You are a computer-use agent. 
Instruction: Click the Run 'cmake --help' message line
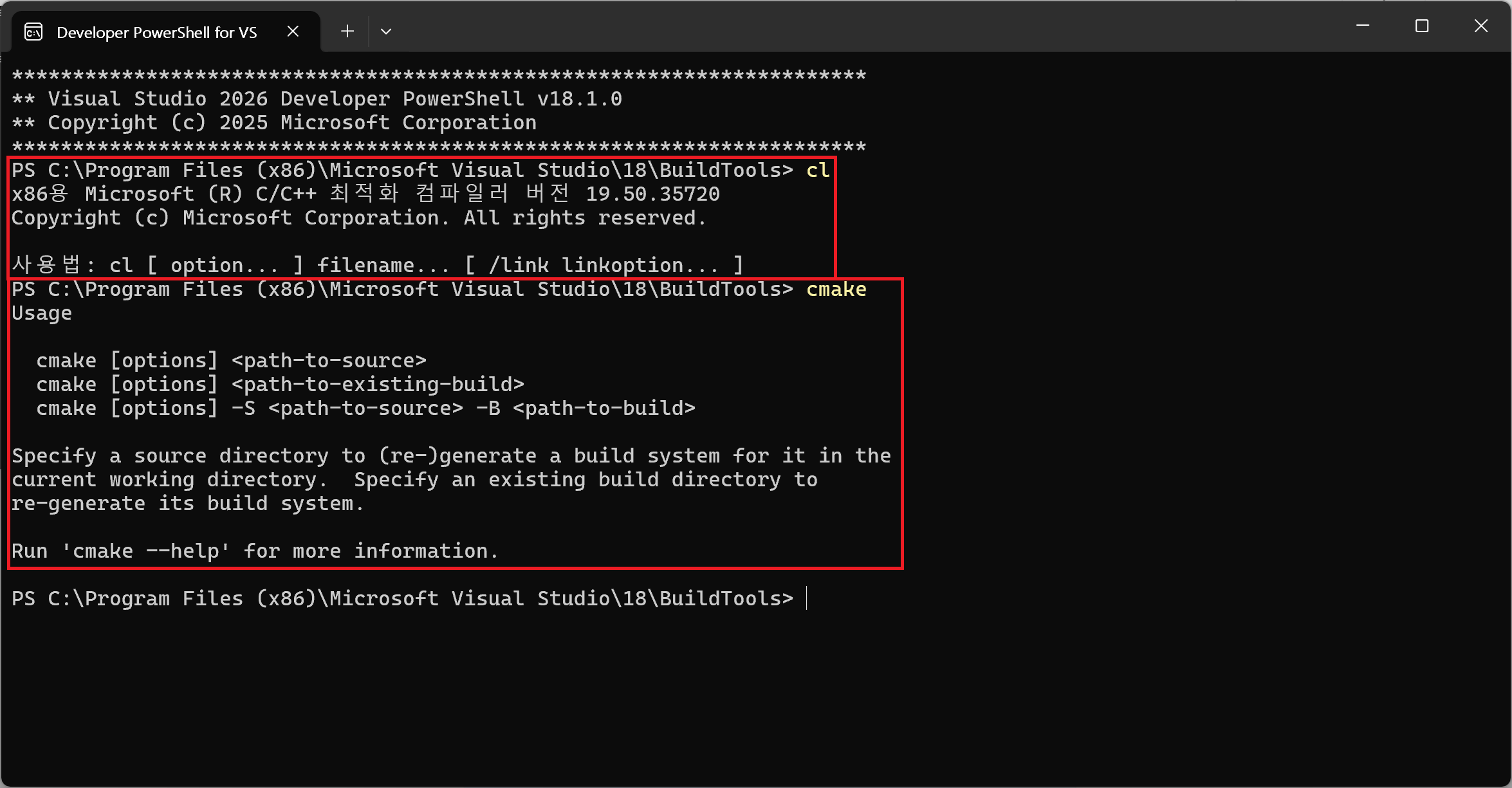coord(254,551)
